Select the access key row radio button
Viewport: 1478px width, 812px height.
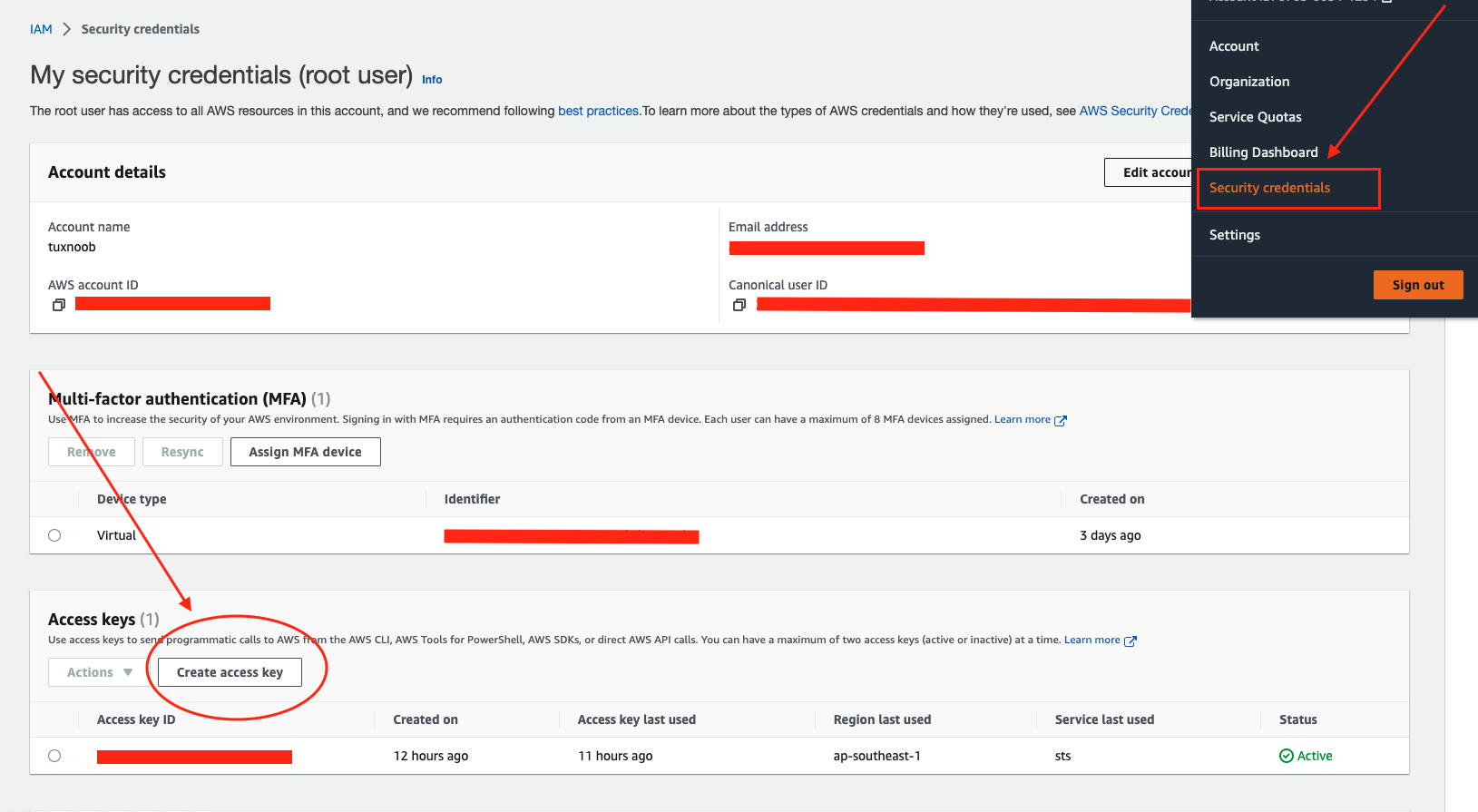click(x=54, y=756)
